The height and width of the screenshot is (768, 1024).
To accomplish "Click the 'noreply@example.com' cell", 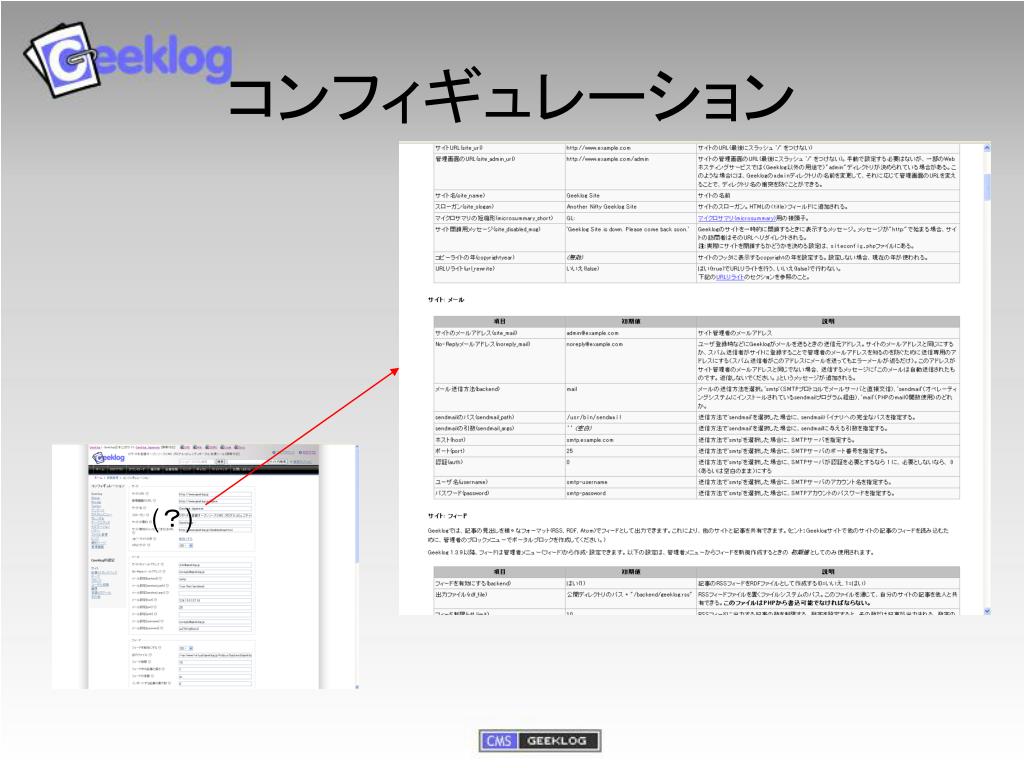I will click(630, 360).
